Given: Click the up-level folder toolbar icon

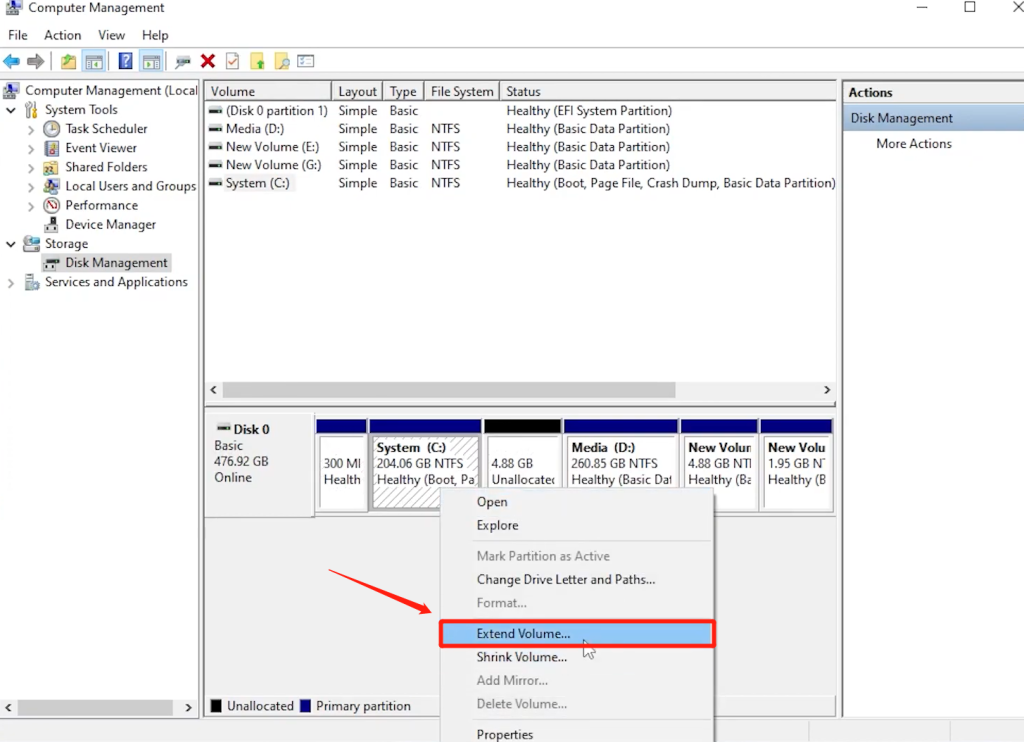Looking at the screenshot, I should coord(68,60).
